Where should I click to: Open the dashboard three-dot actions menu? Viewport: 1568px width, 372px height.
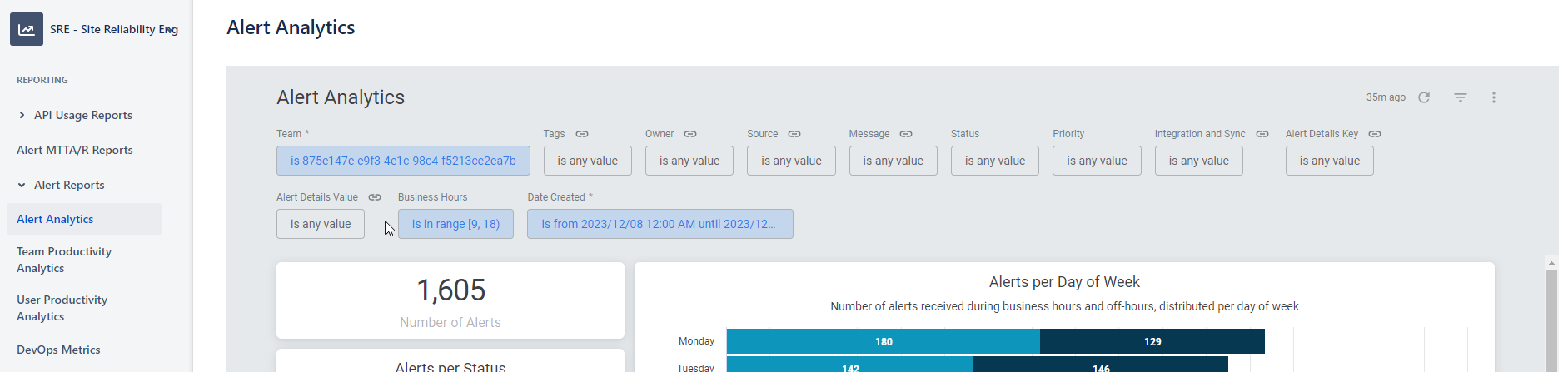1494,97
